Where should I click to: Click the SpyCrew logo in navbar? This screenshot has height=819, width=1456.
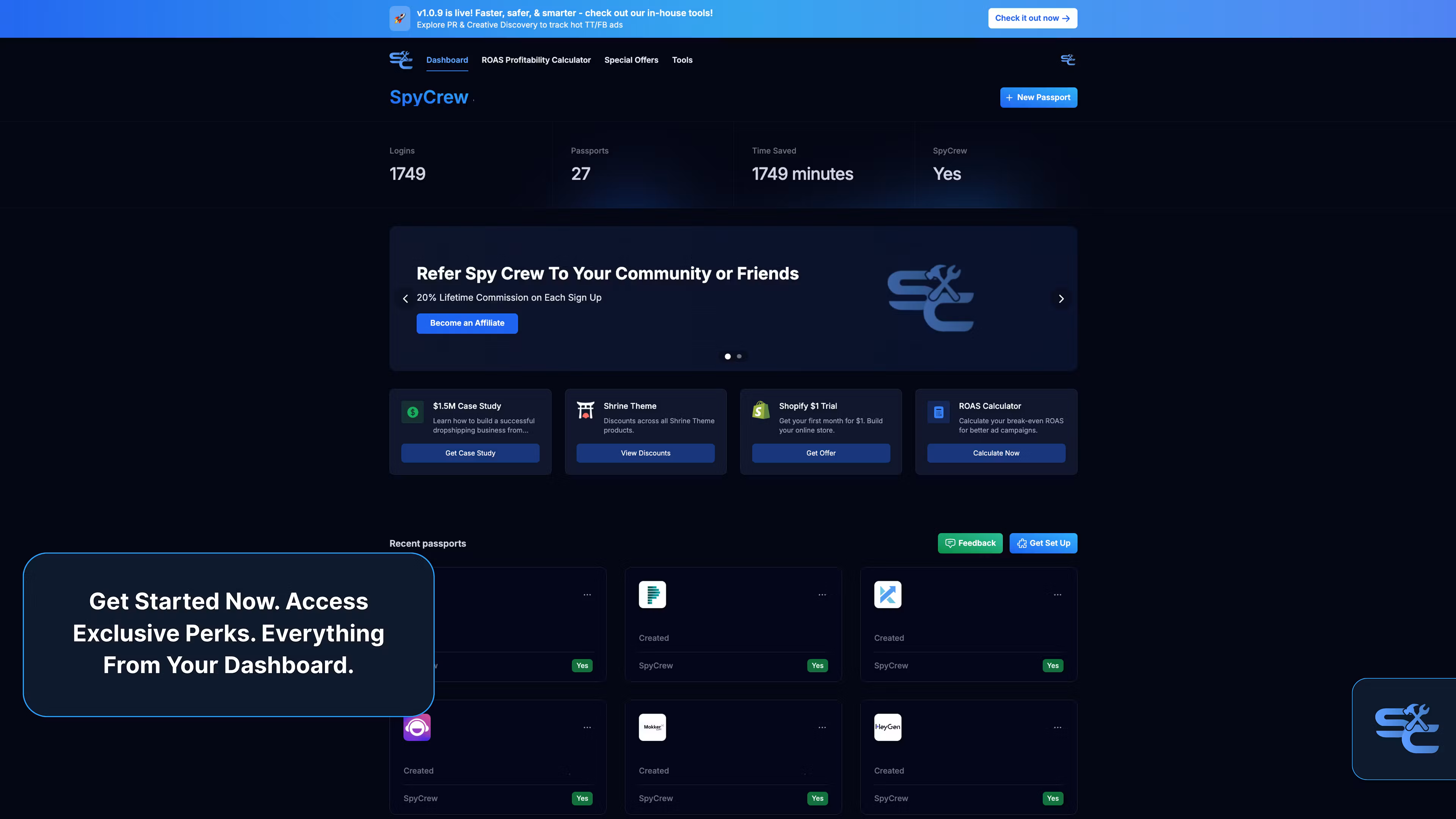(401, 60)
